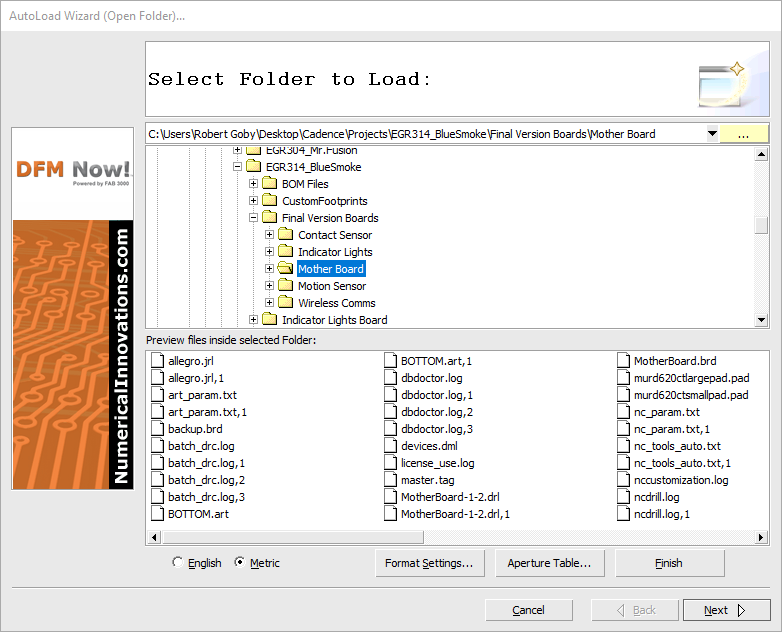Viewport: 782px width, 632px height.
Task: Select the Wireless Comms tree item
Action: tap(337, 303)
